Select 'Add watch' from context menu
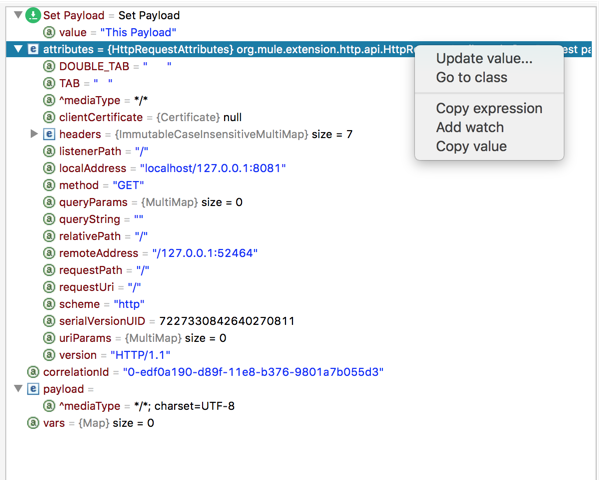 (469, 127)
